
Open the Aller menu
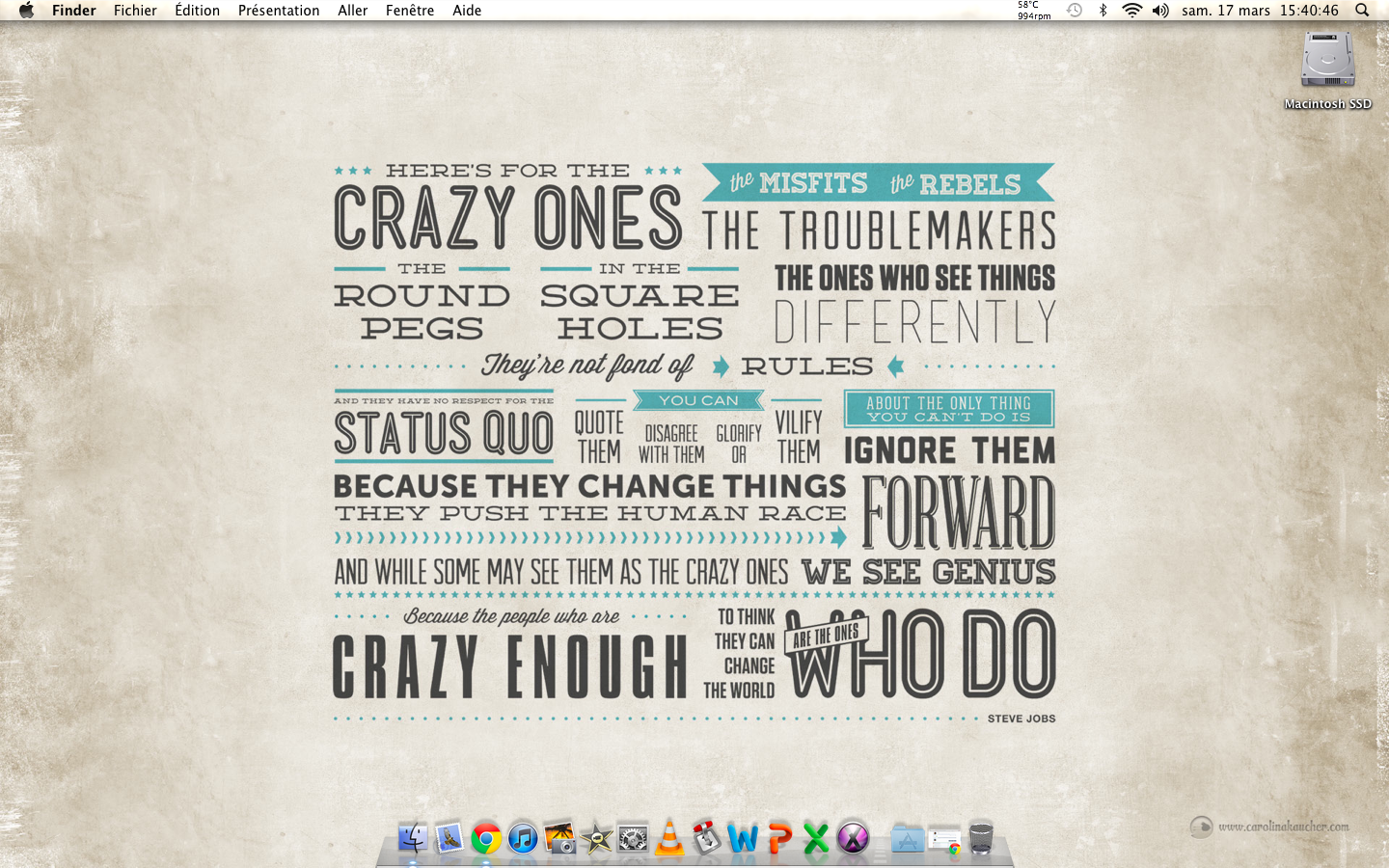(353, 10)
